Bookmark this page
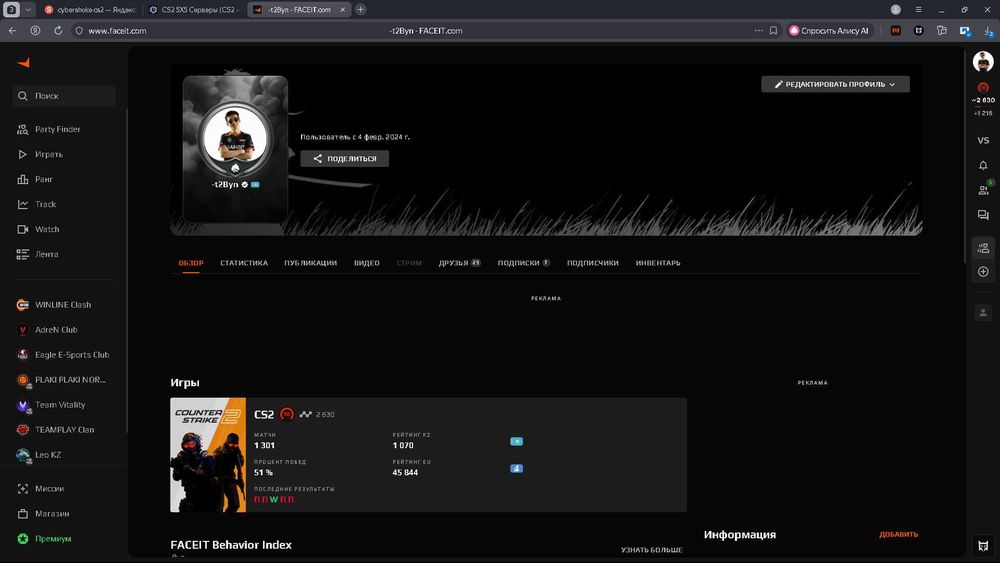 point(773,31)
